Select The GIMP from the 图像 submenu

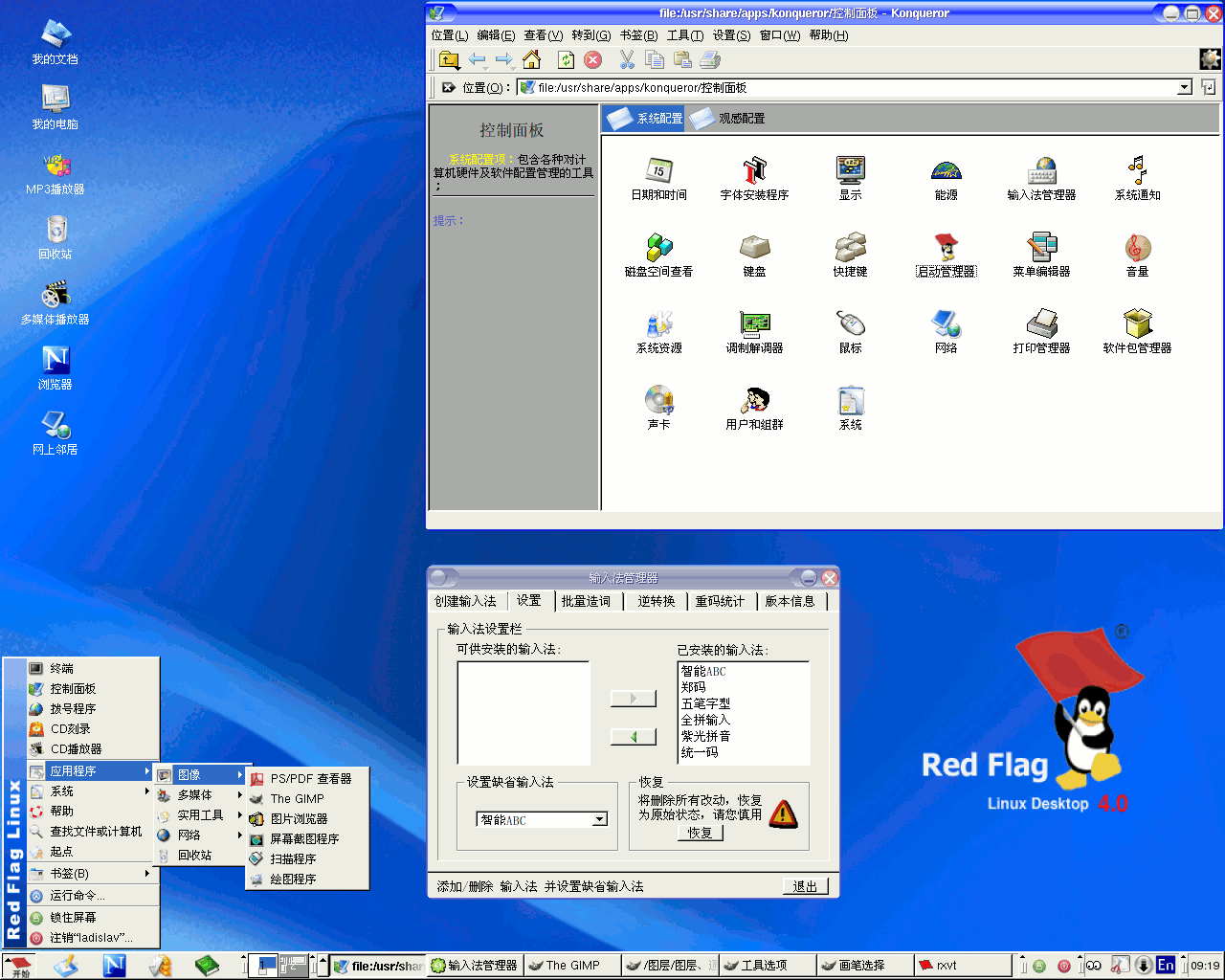[297, 798]
